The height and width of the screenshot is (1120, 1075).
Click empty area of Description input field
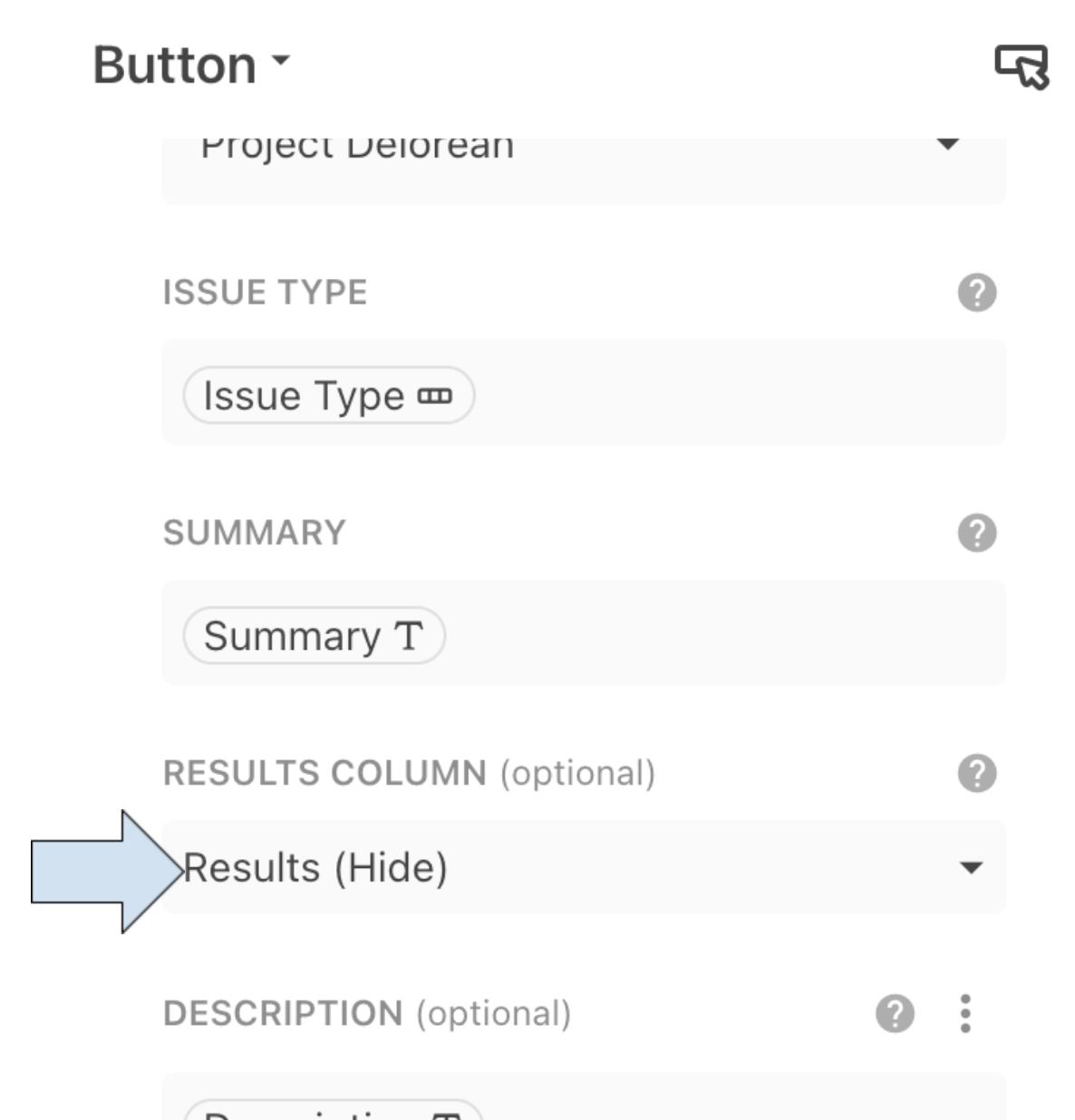pos(743,1097)
